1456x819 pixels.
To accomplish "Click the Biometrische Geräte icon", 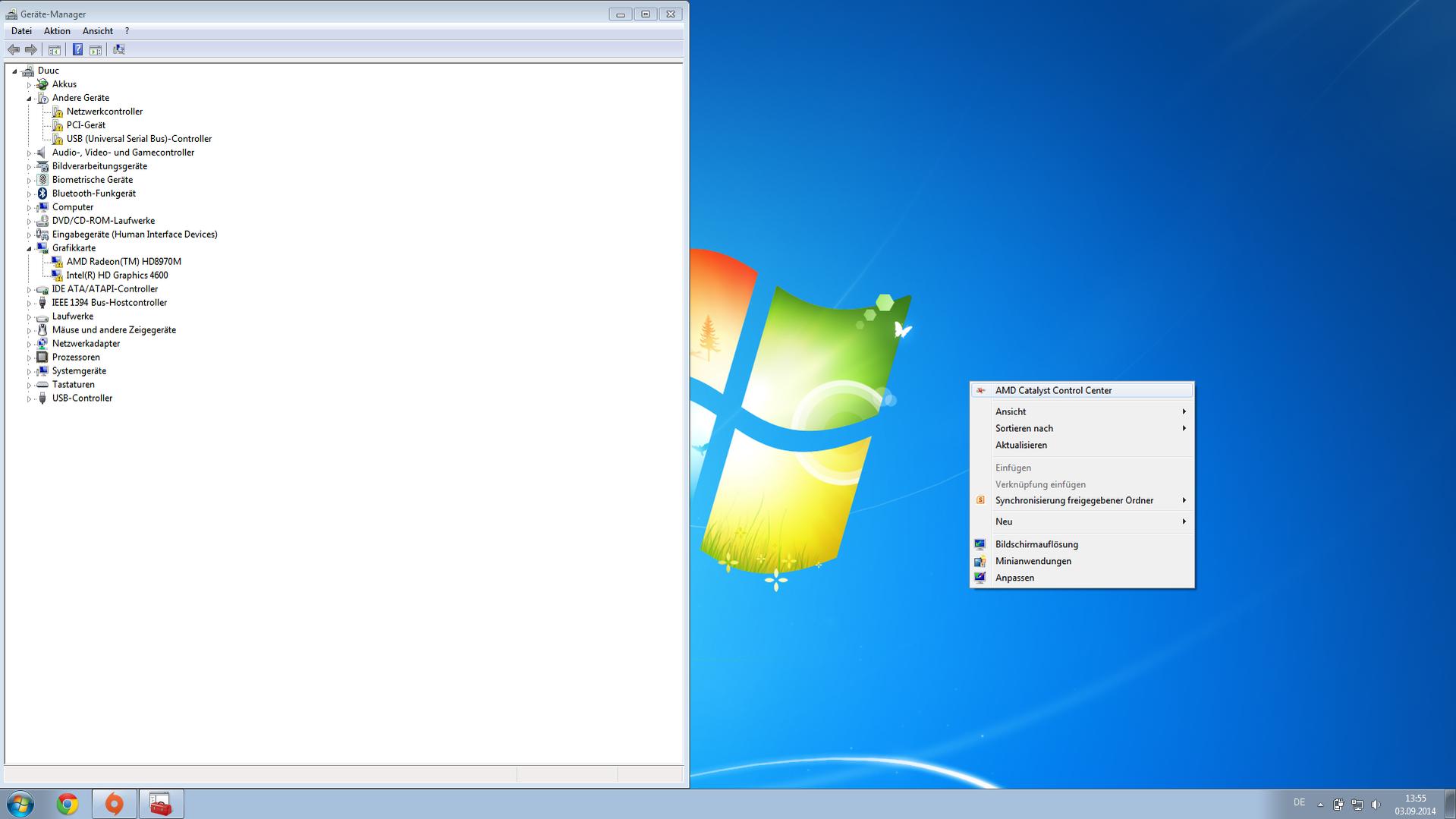I will tap(42, 180).
